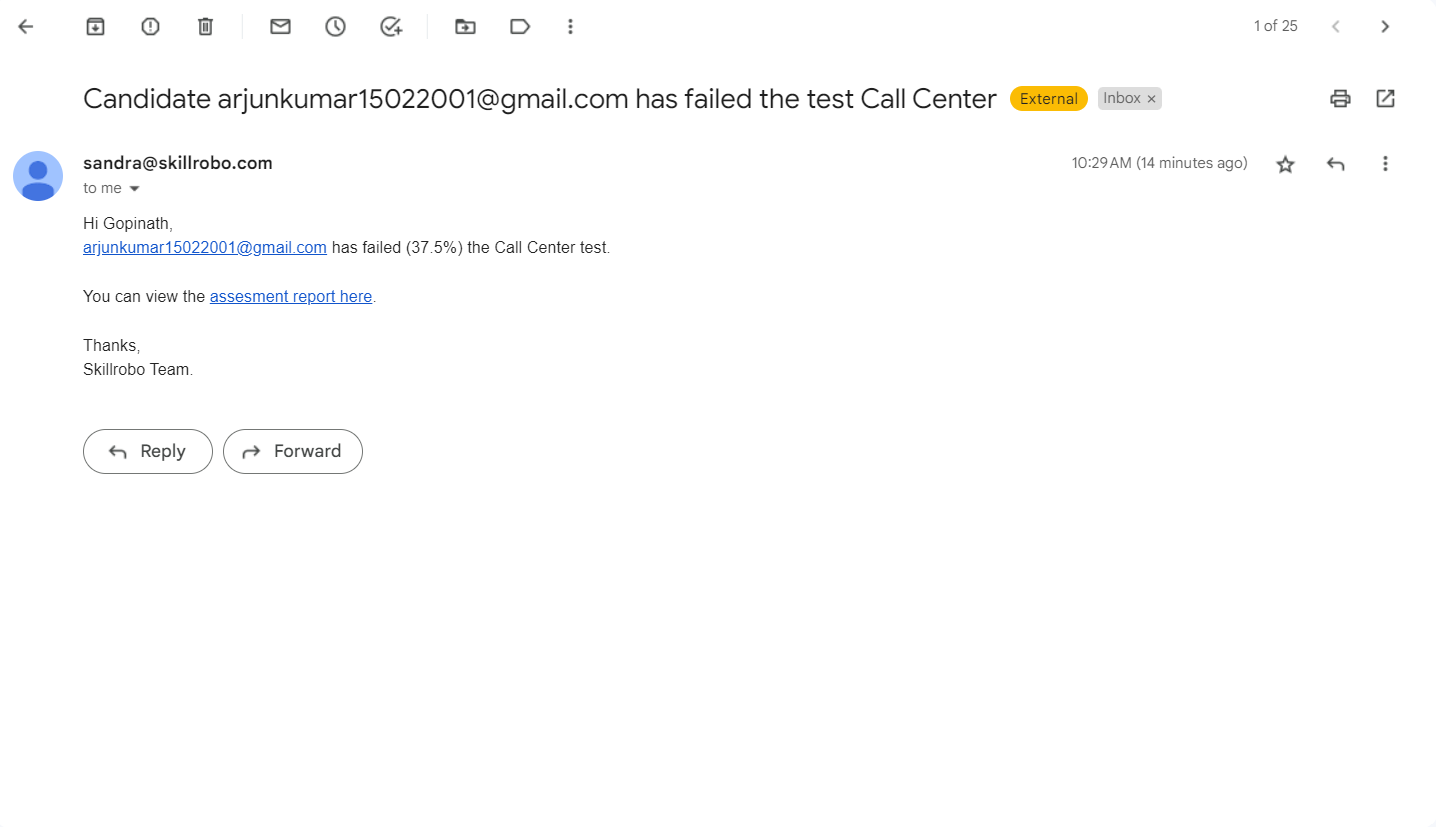Print this email conversation
Screen dimensions: 1436x827
click(1340, 98)
